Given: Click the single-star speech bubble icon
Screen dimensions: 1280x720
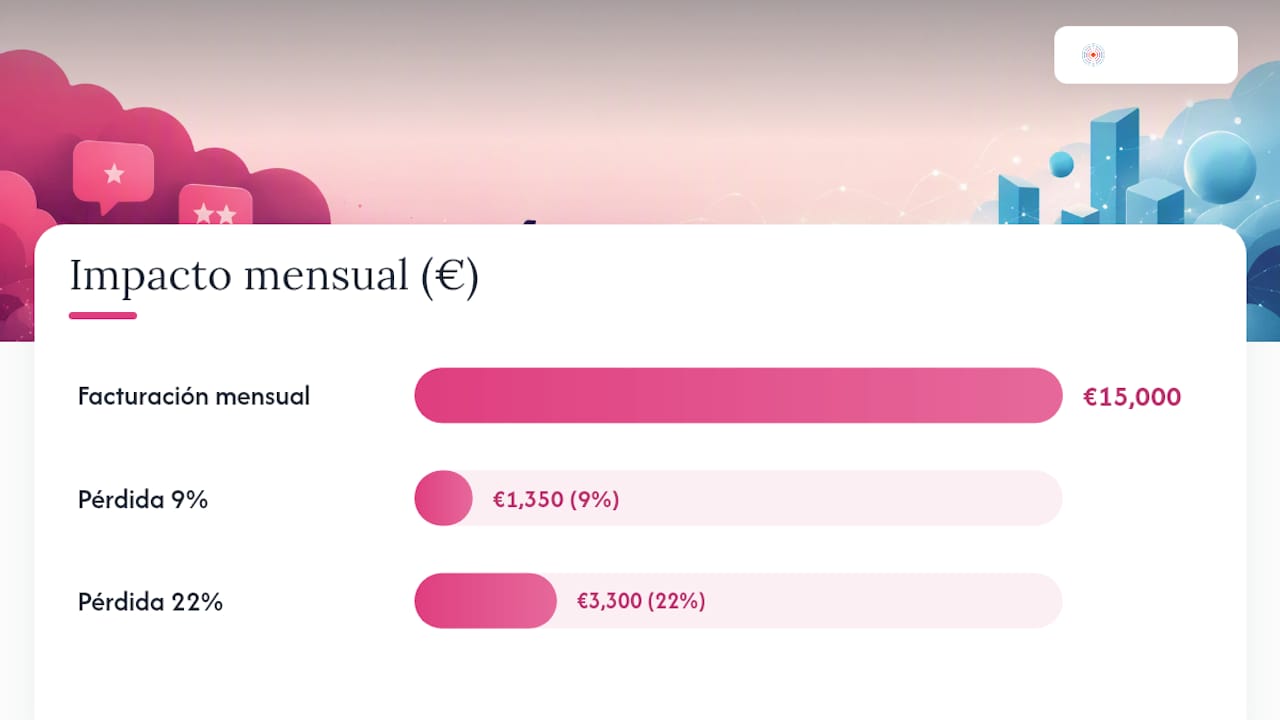Looking at the screenshot, I should [x=113, y=176].
